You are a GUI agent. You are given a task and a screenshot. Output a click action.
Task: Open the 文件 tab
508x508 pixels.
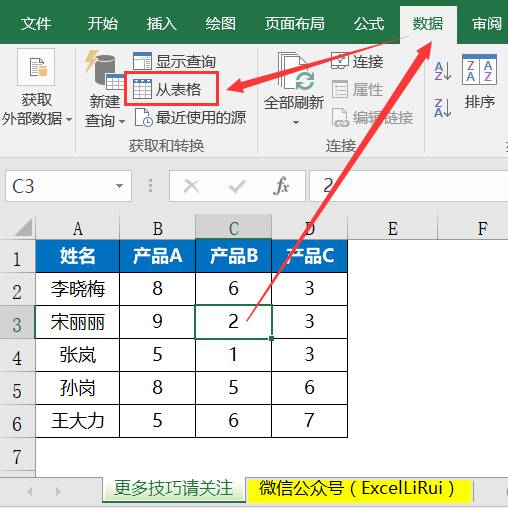pyautogui.click(x=35, y=24)
